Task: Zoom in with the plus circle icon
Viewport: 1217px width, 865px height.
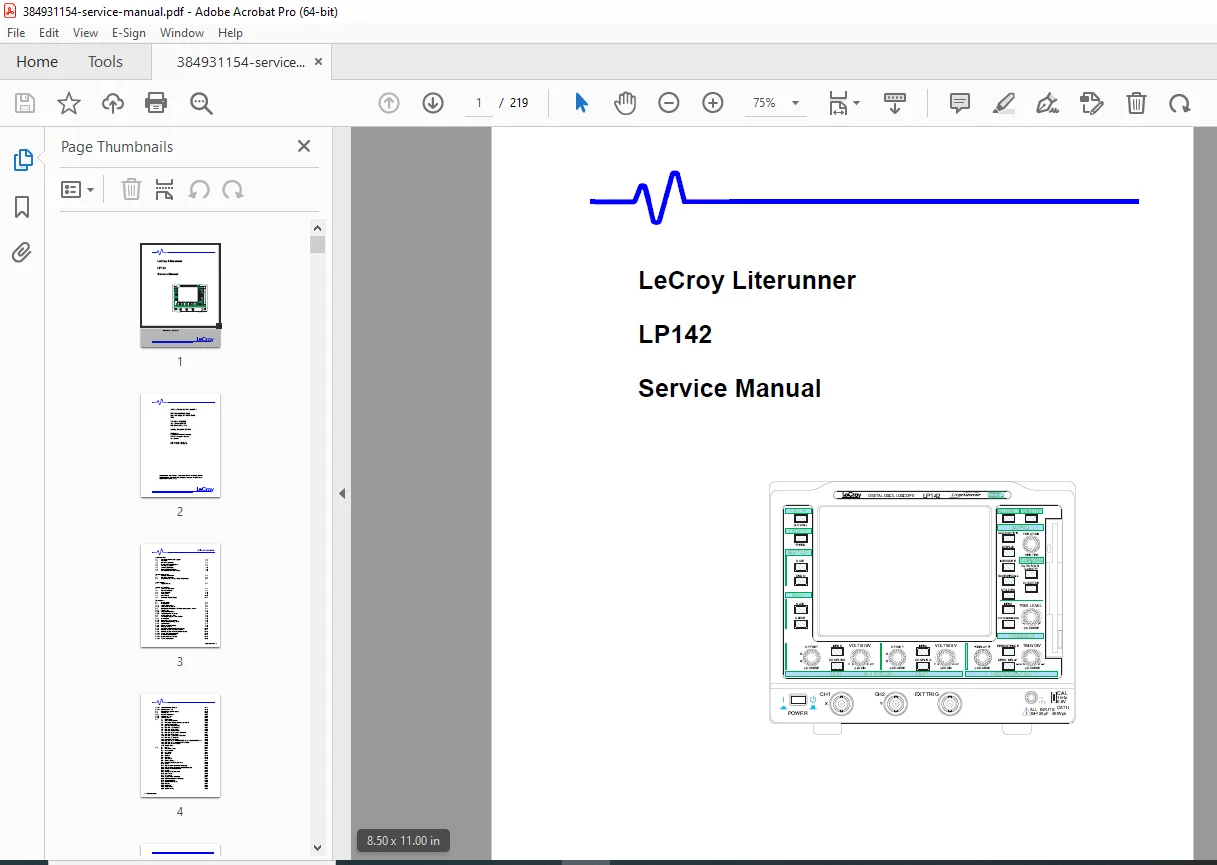Action: [x=713, y=103]
